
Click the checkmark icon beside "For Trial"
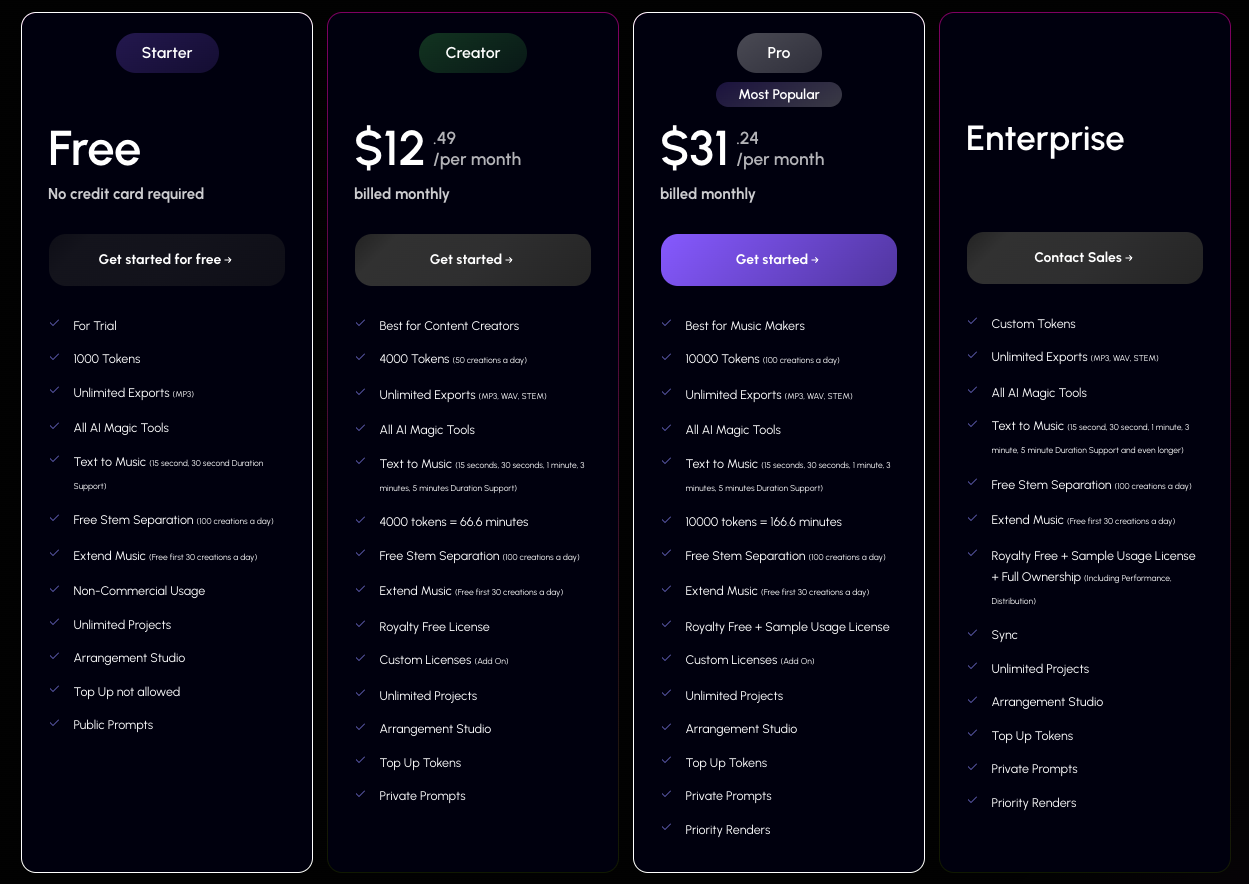54,324
